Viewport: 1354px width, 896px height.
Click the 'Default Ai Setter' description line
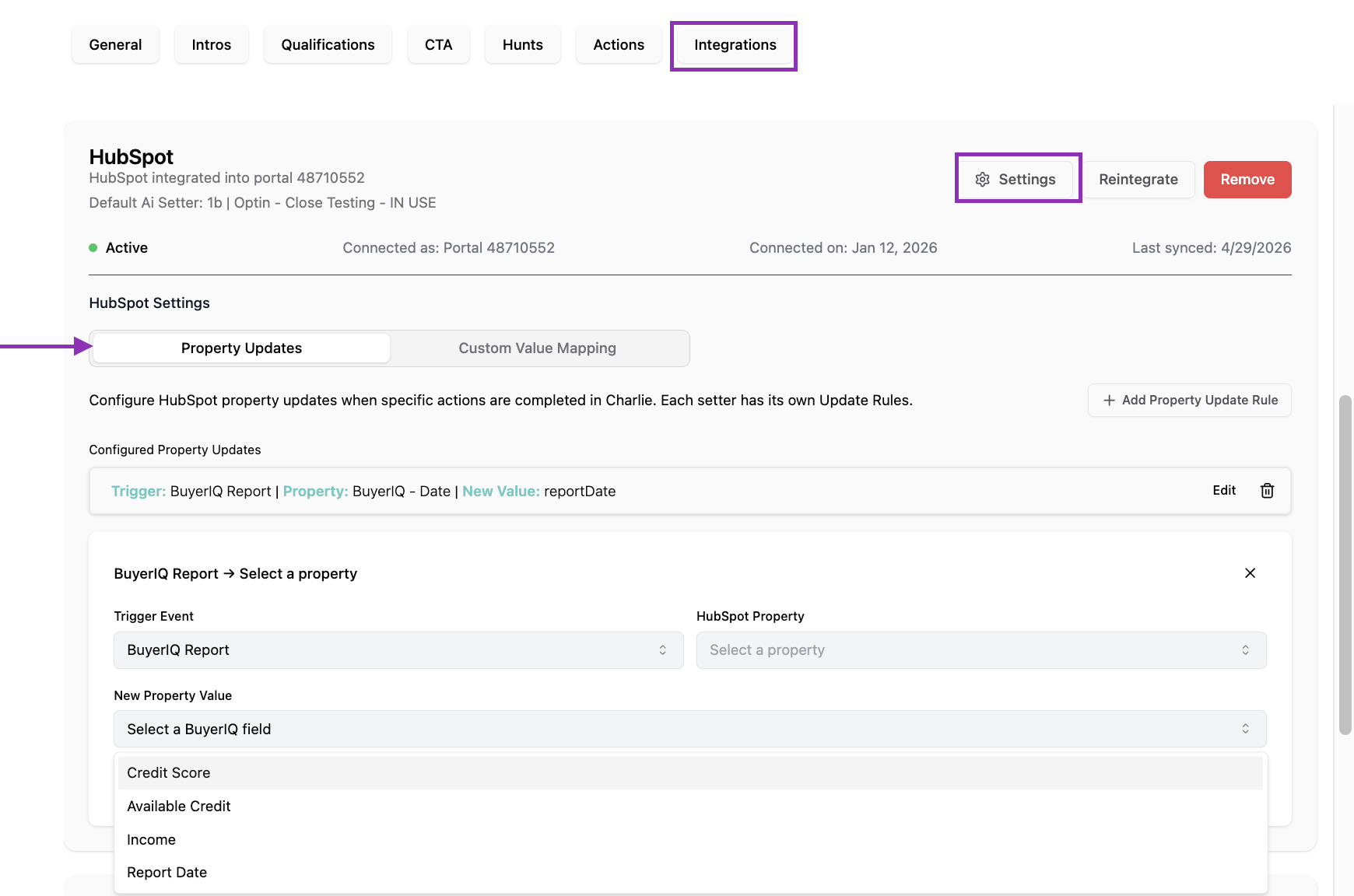coord(263,203)
